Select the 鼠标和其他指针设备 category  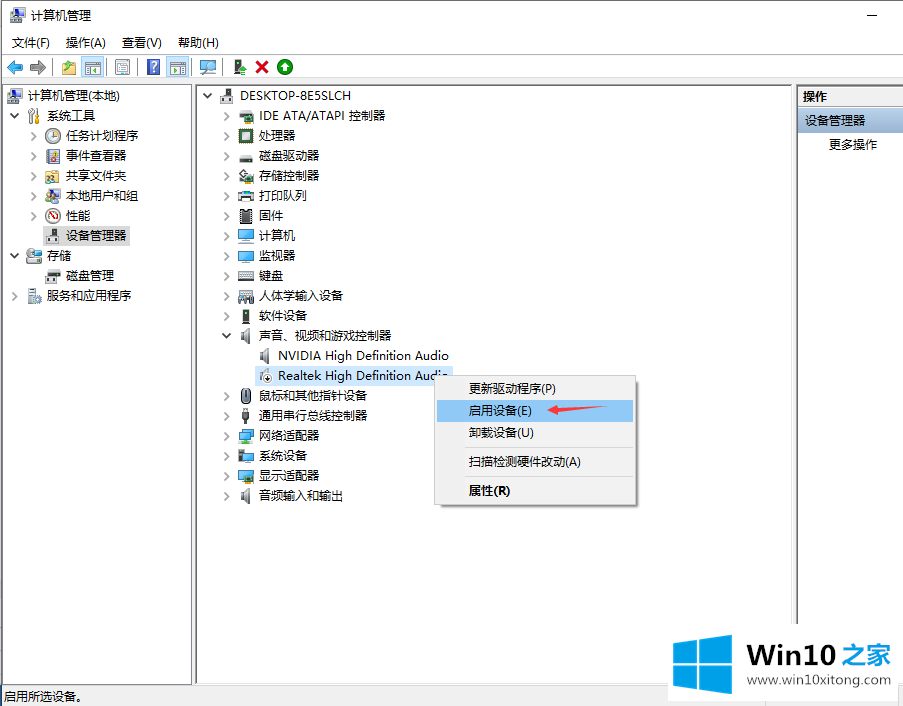(x=313, y=396)
